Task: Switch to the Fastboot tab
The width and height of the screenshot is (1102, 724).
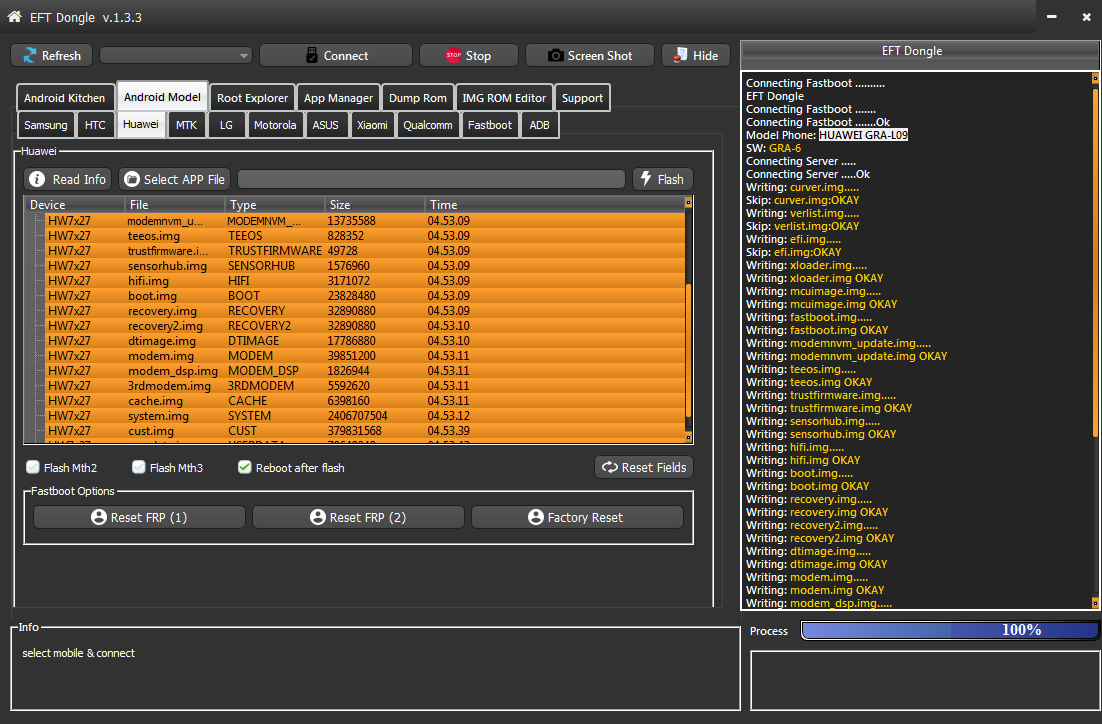Action: 490,125
